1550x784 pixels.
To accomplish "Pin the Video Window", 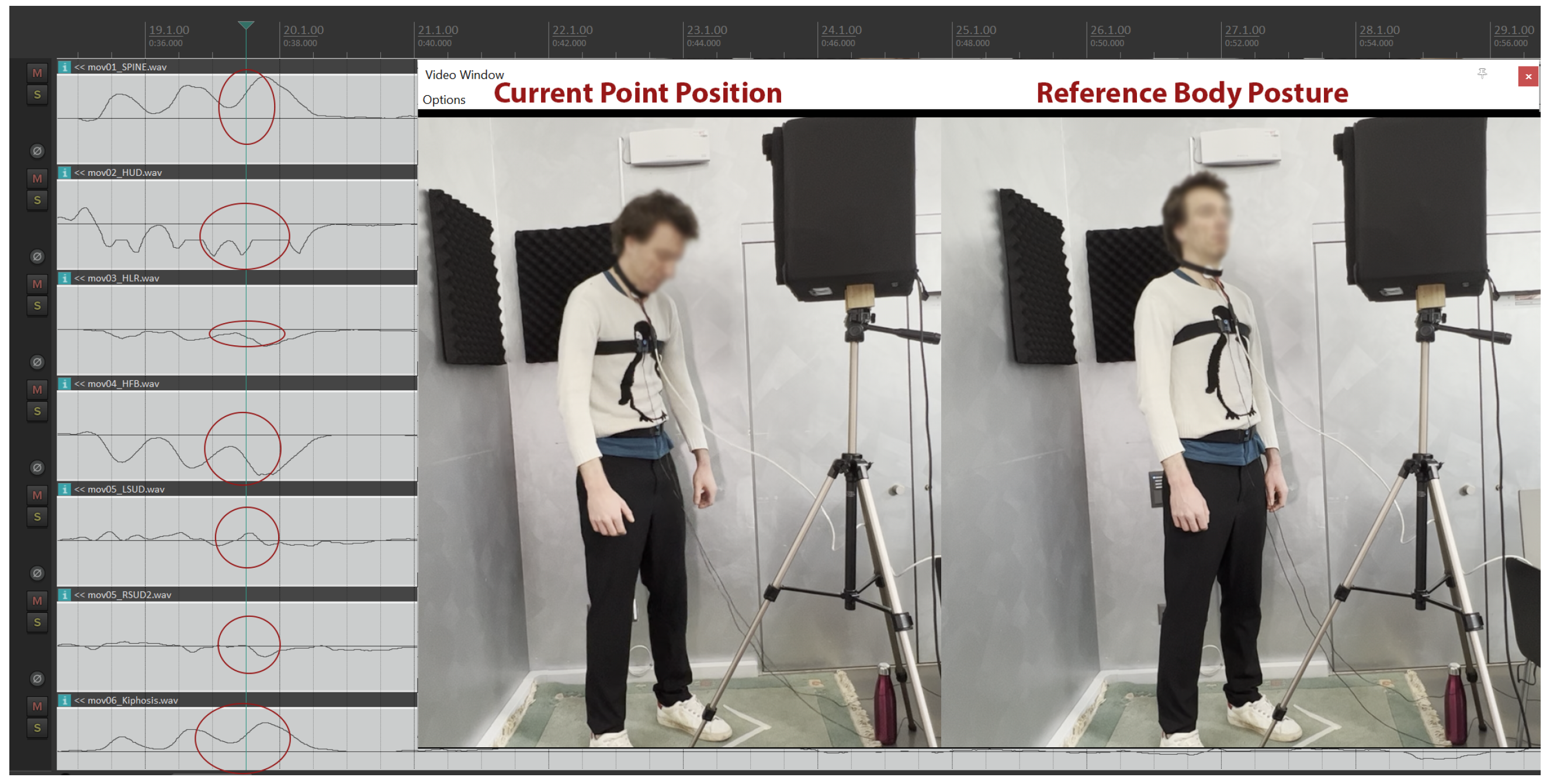I will point(1482,74).
